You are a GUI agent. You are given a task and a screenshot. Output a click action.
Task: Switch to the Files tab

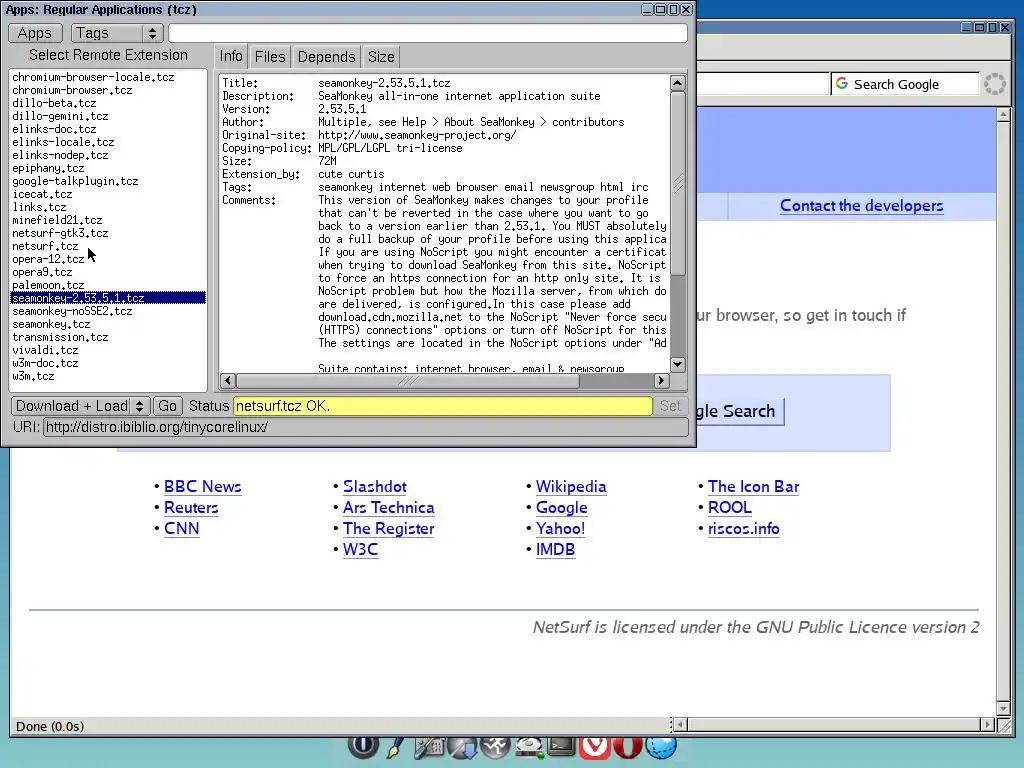coord(270,57)
